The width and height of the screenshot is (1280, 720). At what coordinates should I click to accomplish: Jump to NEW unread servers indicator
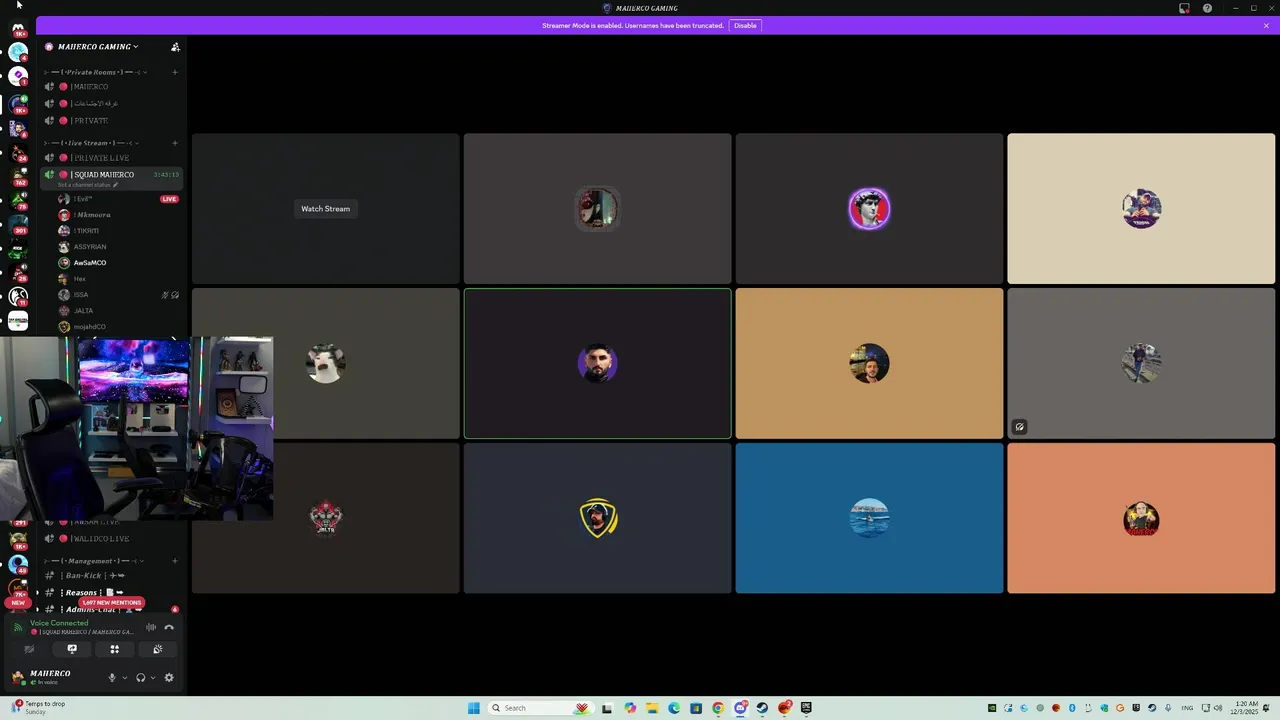[18, 604]
